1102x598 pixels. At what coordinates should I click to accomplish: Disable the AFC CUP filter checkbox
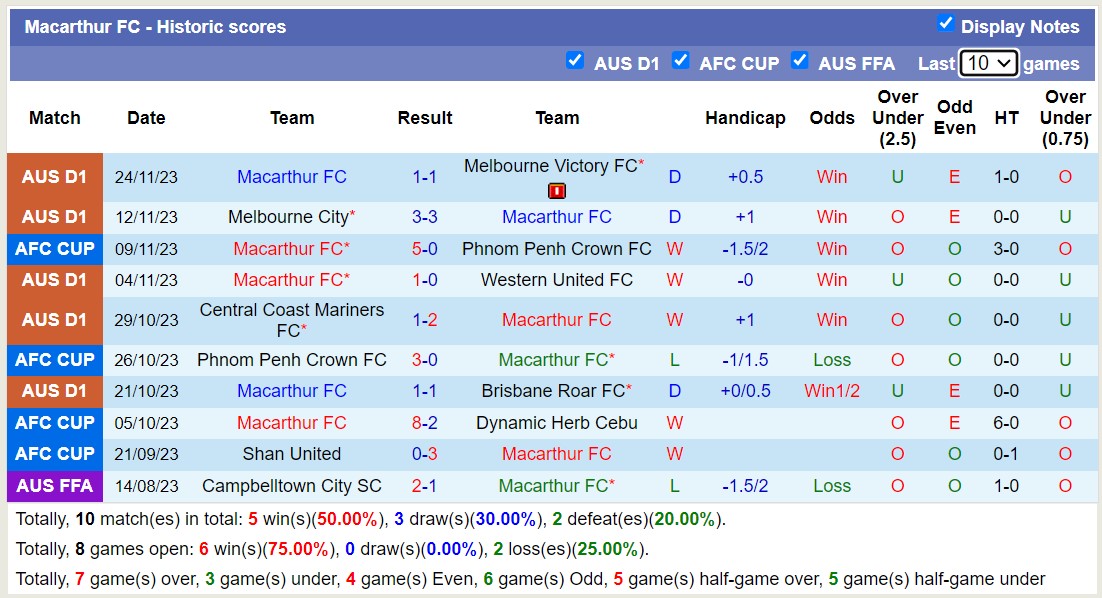pyautogui.click(x=681, y=60)
